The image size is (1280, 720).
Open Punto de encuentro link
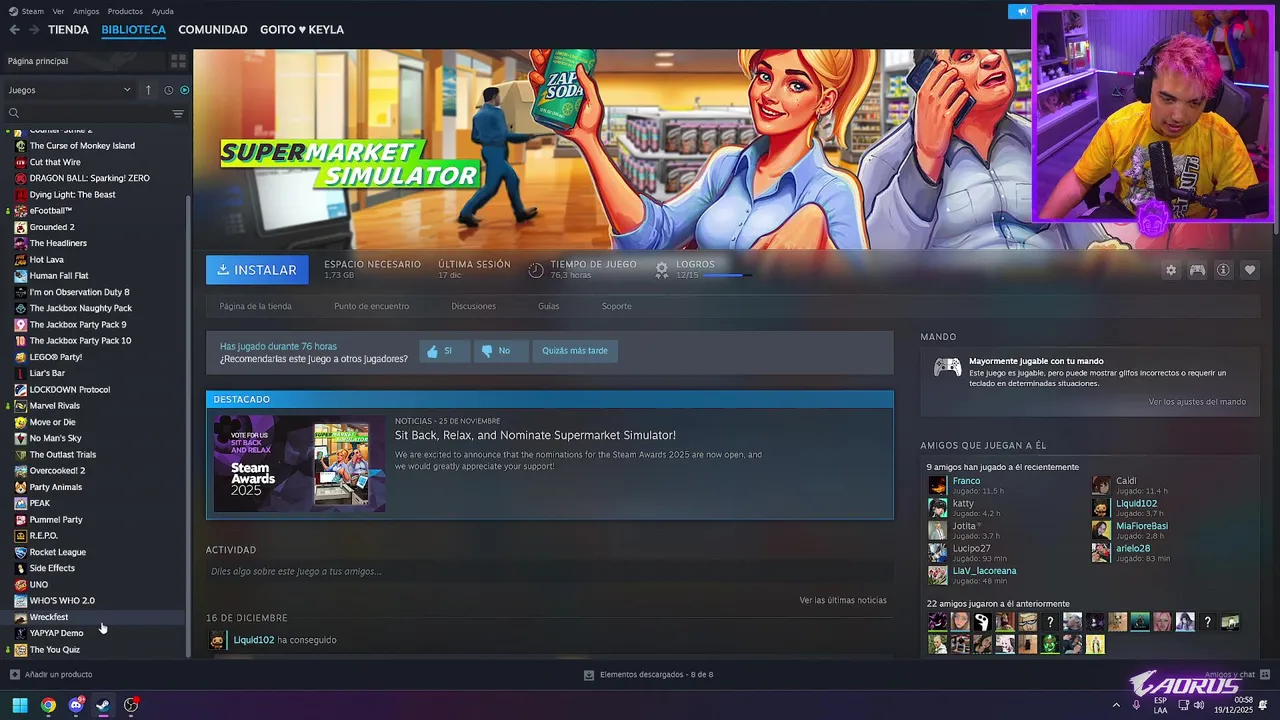372,306
